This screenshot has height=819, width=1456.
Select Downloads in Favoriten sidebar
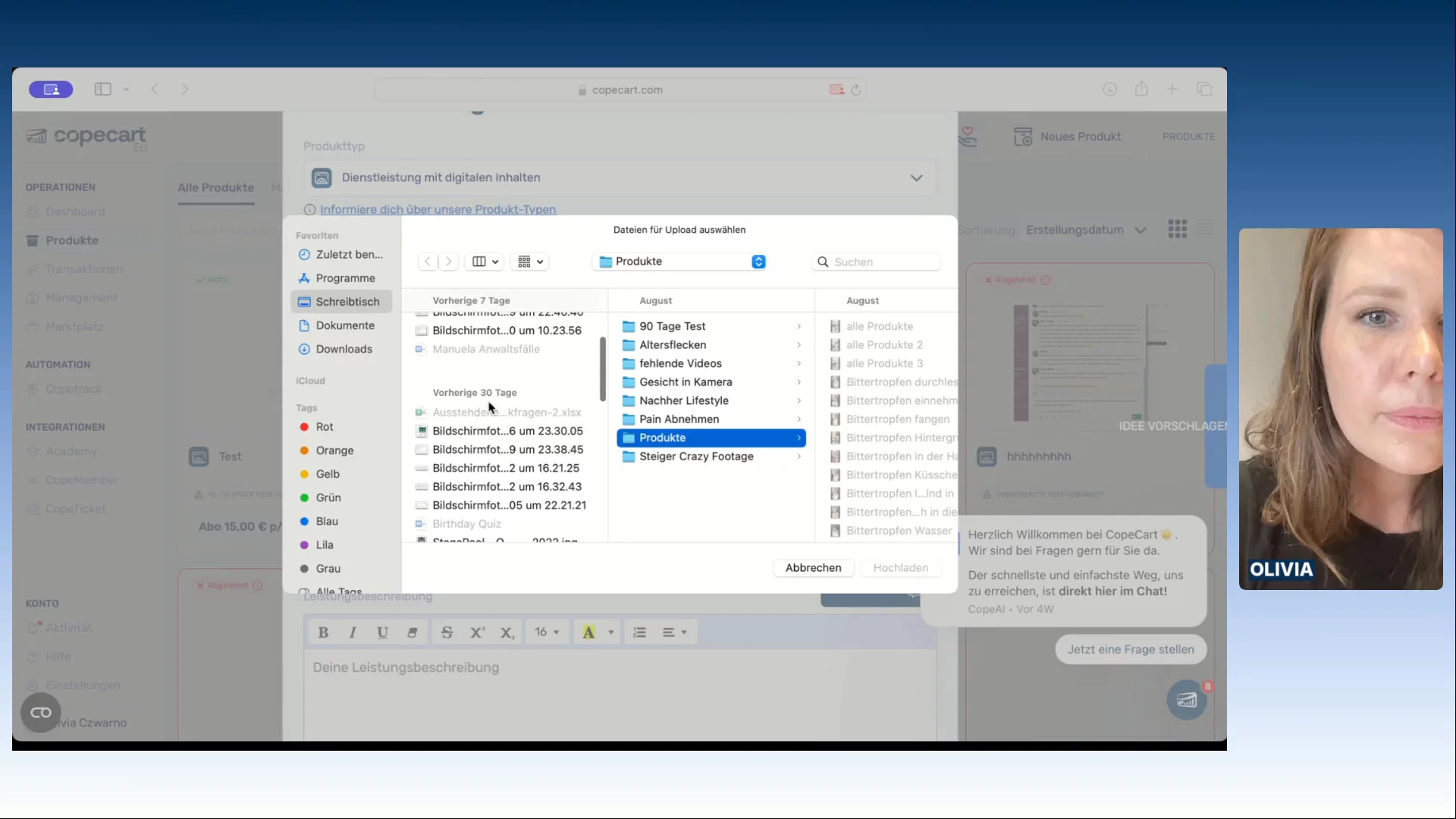pyautogui.click(x=344, y=349)
